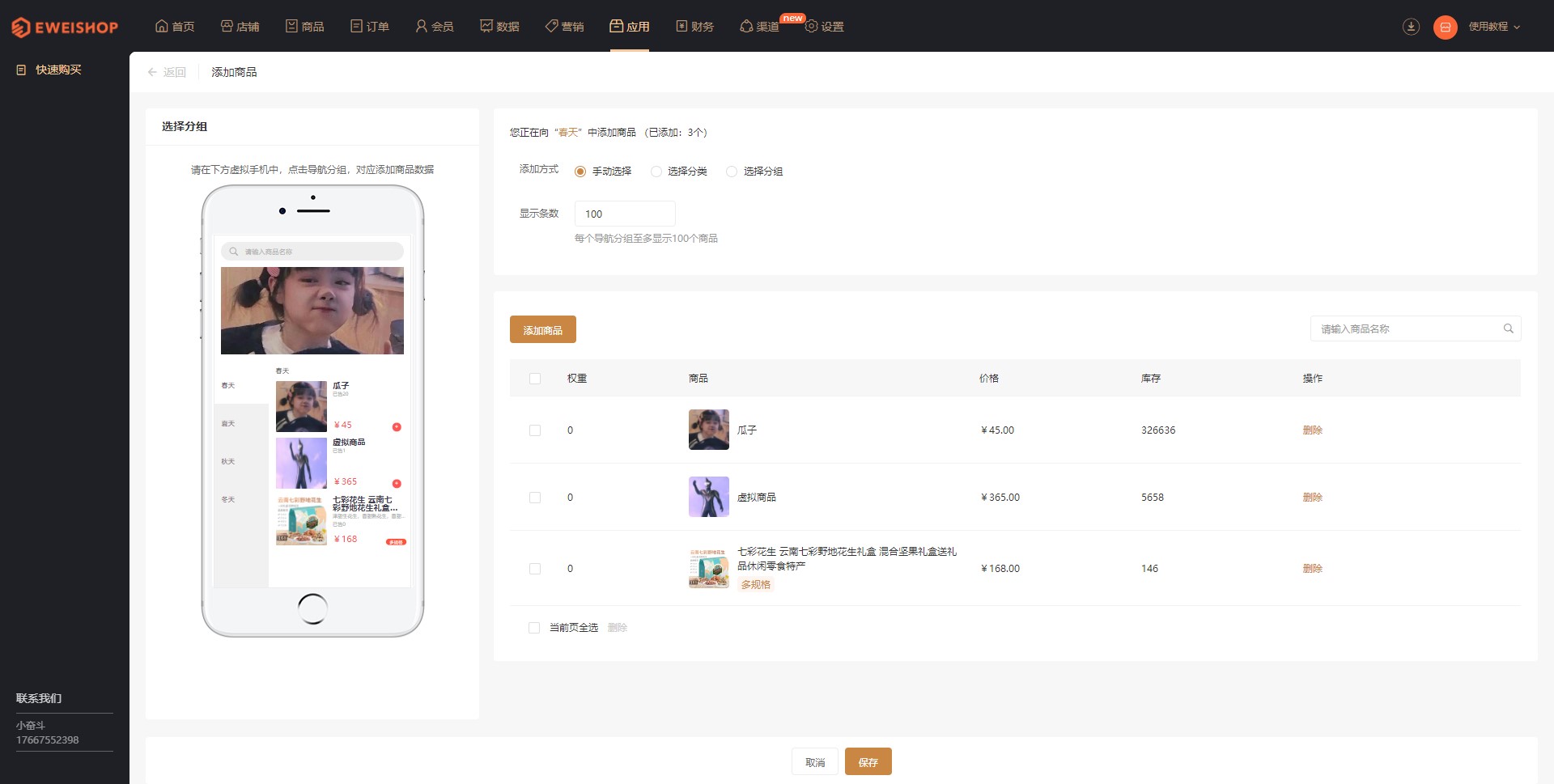
Task: Toggle the 当前页全选 checkbox
Action: (534, 628)
